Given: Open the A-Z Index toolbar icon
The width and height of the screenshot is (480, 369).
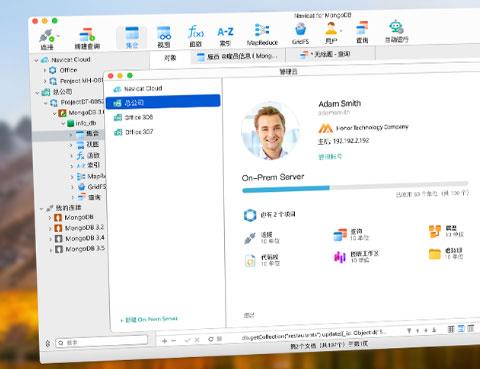Looking at the screenshot, I should (225, 32).
